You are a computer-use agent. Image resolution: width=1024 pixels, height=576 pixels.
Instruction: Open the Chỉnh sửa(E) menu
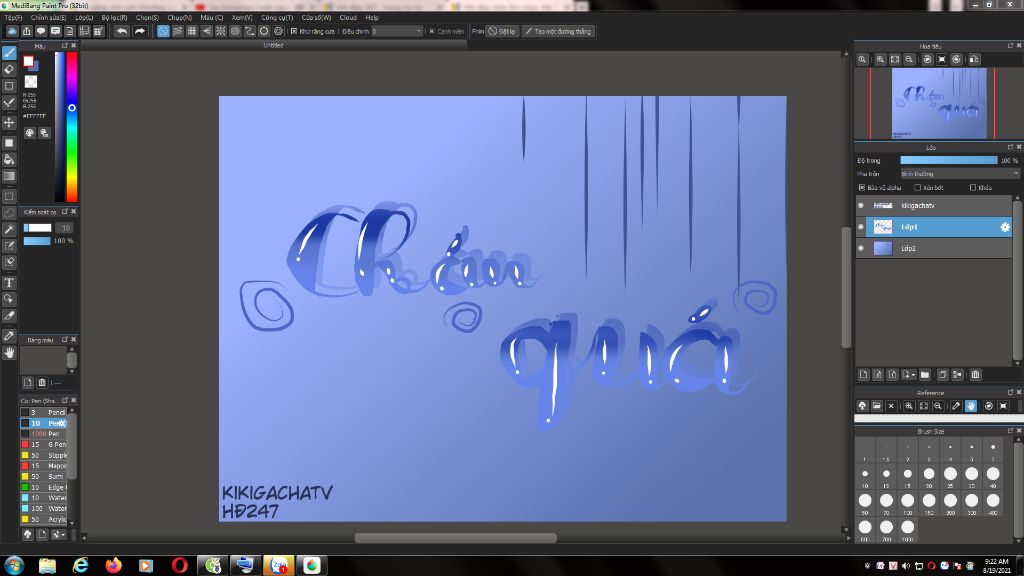point(48,18)
